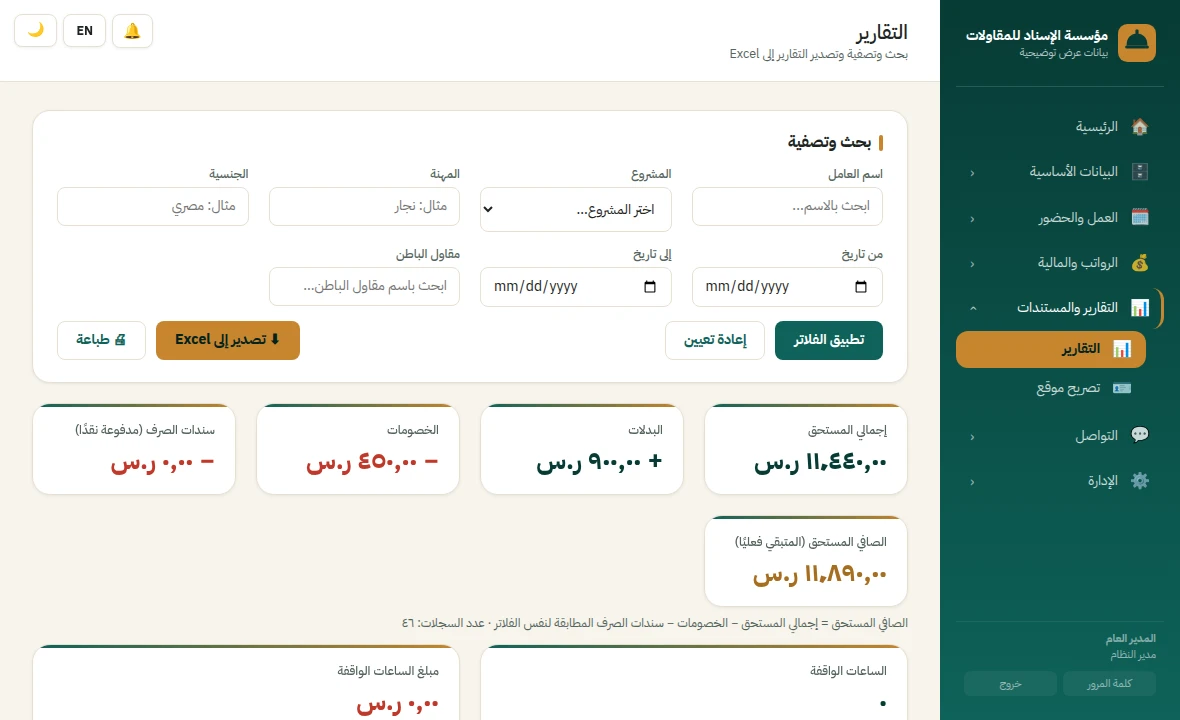
Task: Expand التواصل chevron
Action: (972, 436)
